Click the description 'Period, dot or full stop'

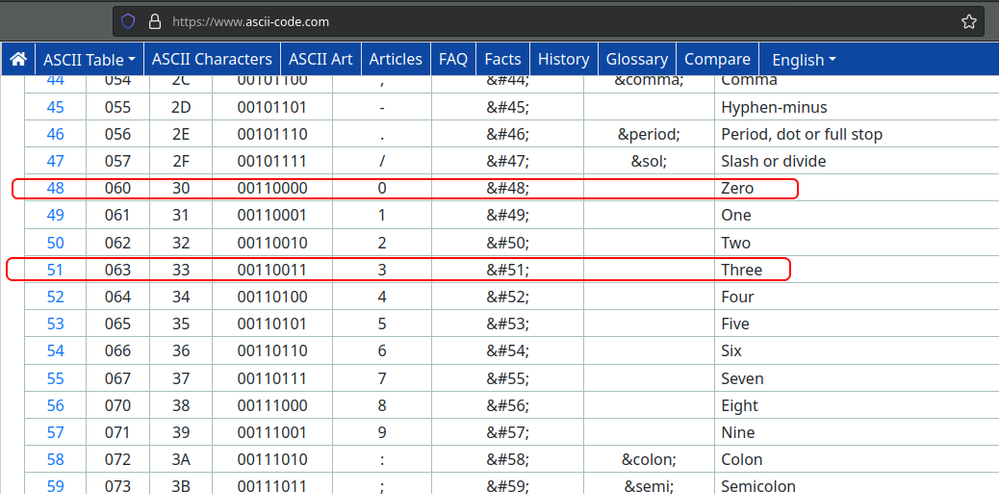coord(801,134)
